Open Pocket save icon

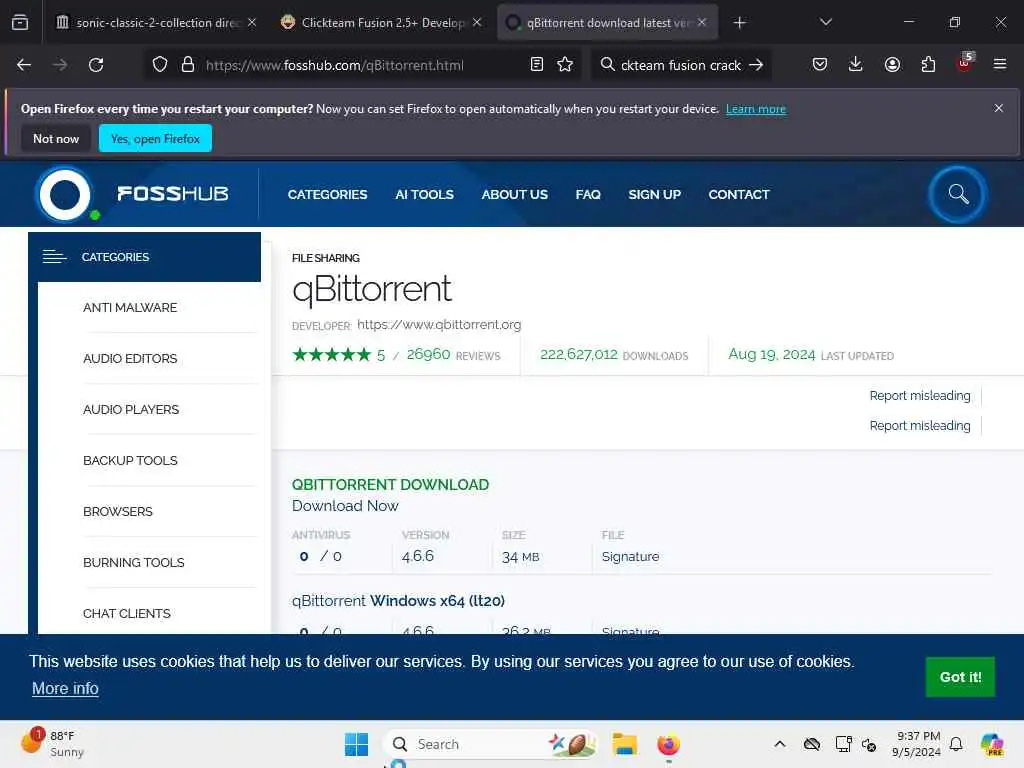pyautogui.click(x=820, y=64)
